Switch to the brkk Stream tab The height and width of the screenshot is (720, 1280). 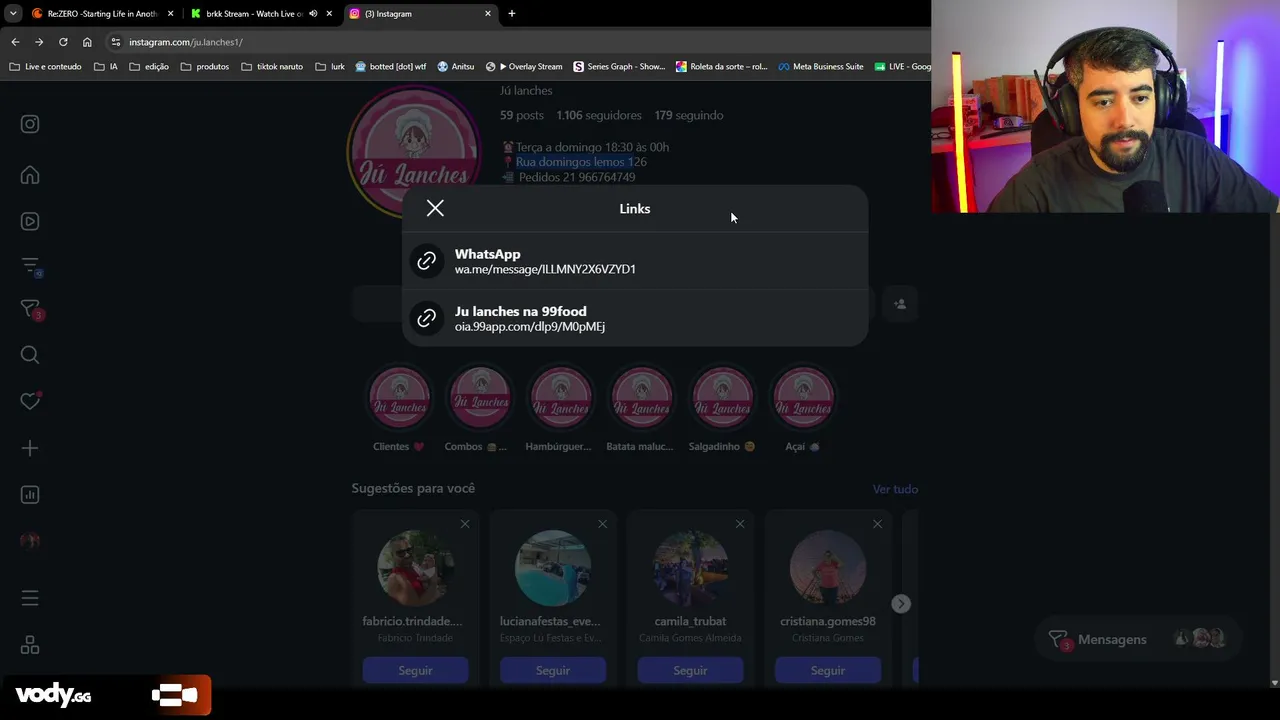(254, 14)
